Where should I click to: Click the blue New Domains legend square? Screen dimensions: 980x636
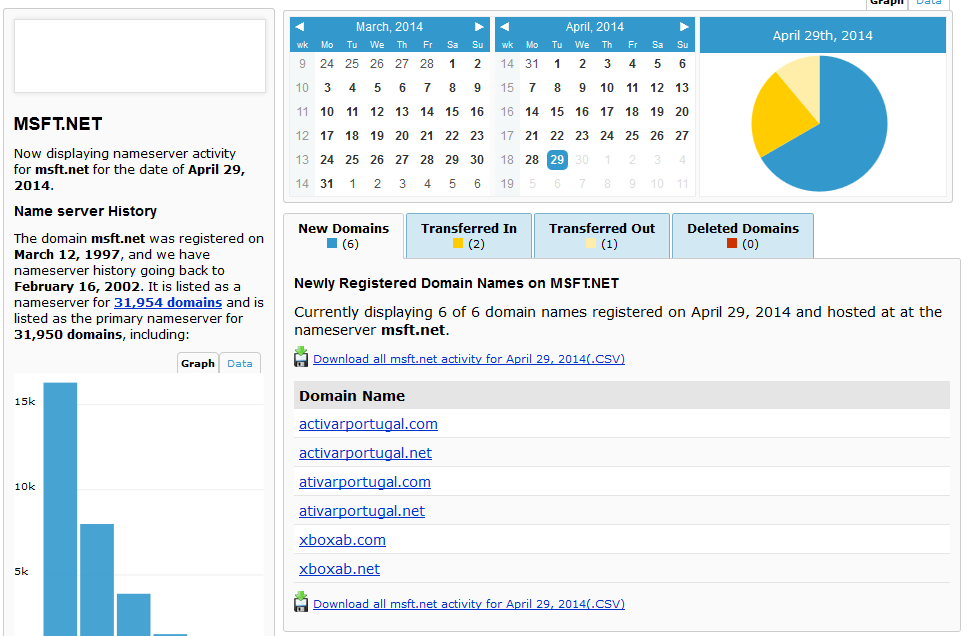[332, 243]
